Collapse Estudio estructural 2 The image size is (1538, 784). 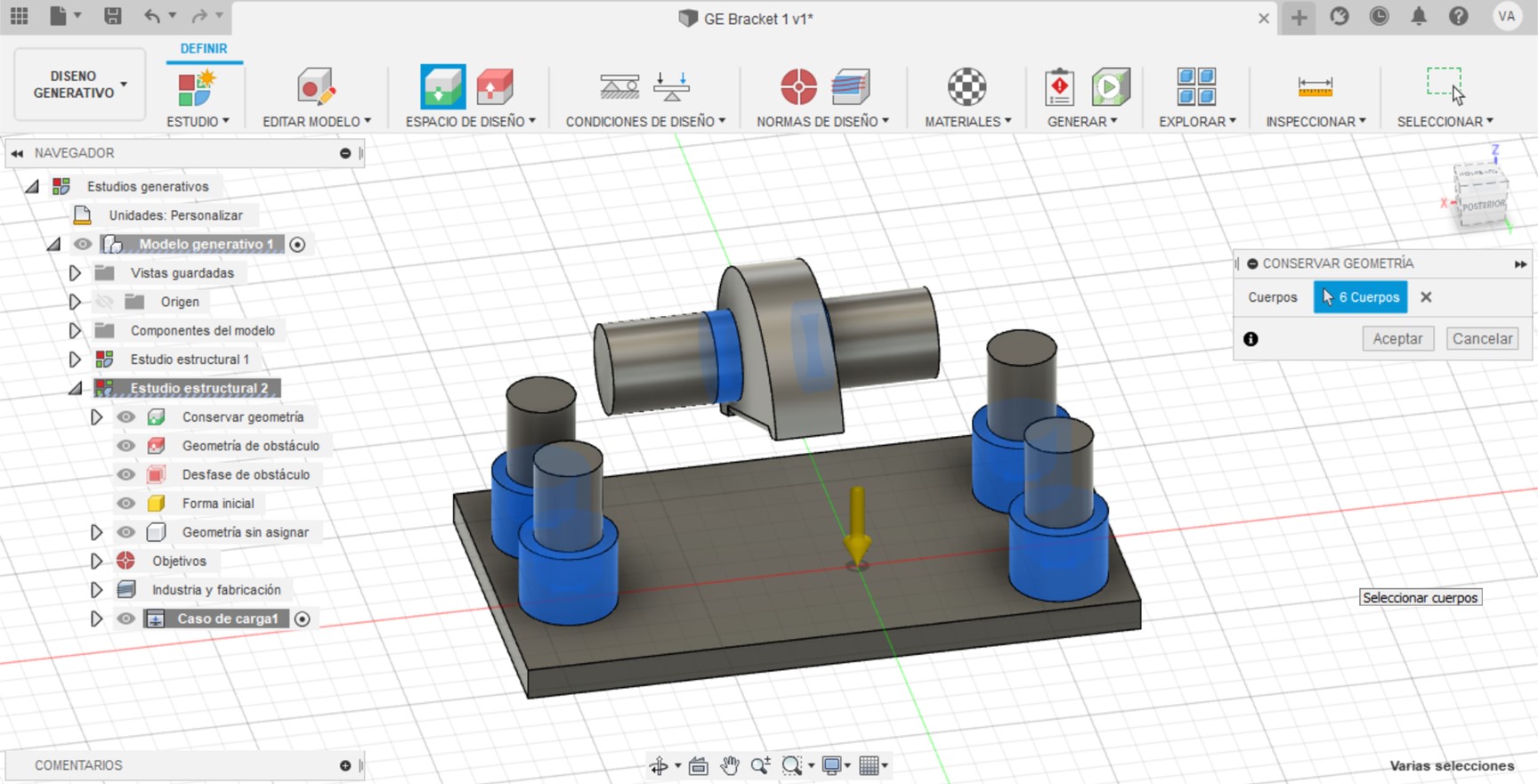point(76,388)
